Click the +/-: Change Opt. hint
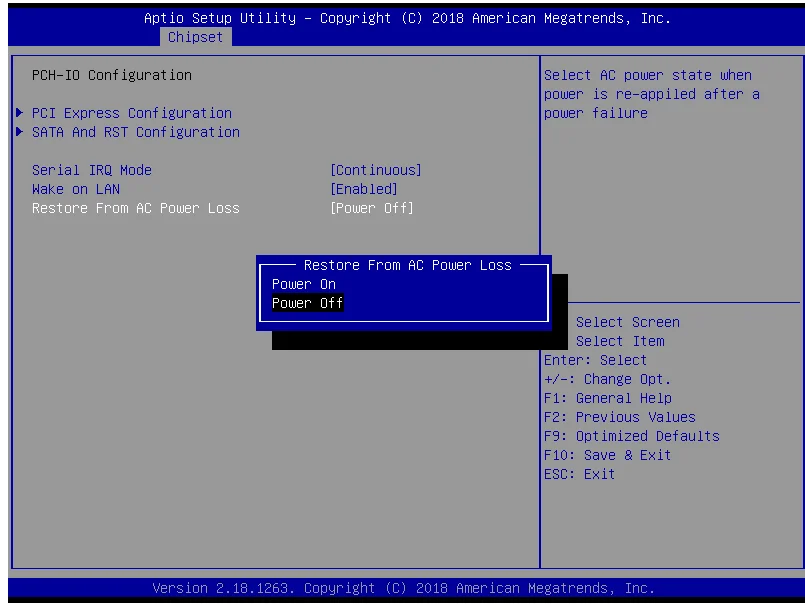805x604 pixels. [x=607, y=379]
